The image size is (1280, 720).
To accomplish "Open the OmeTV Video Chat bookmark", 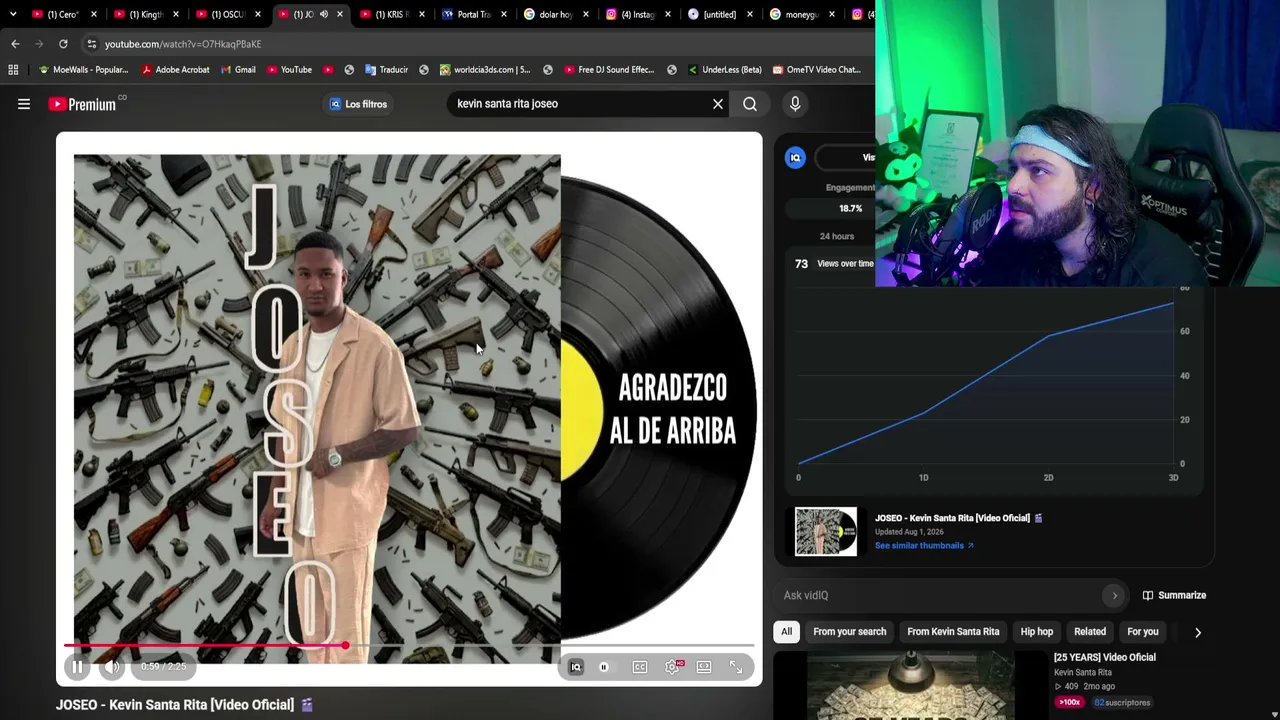I will pos(816,70).
